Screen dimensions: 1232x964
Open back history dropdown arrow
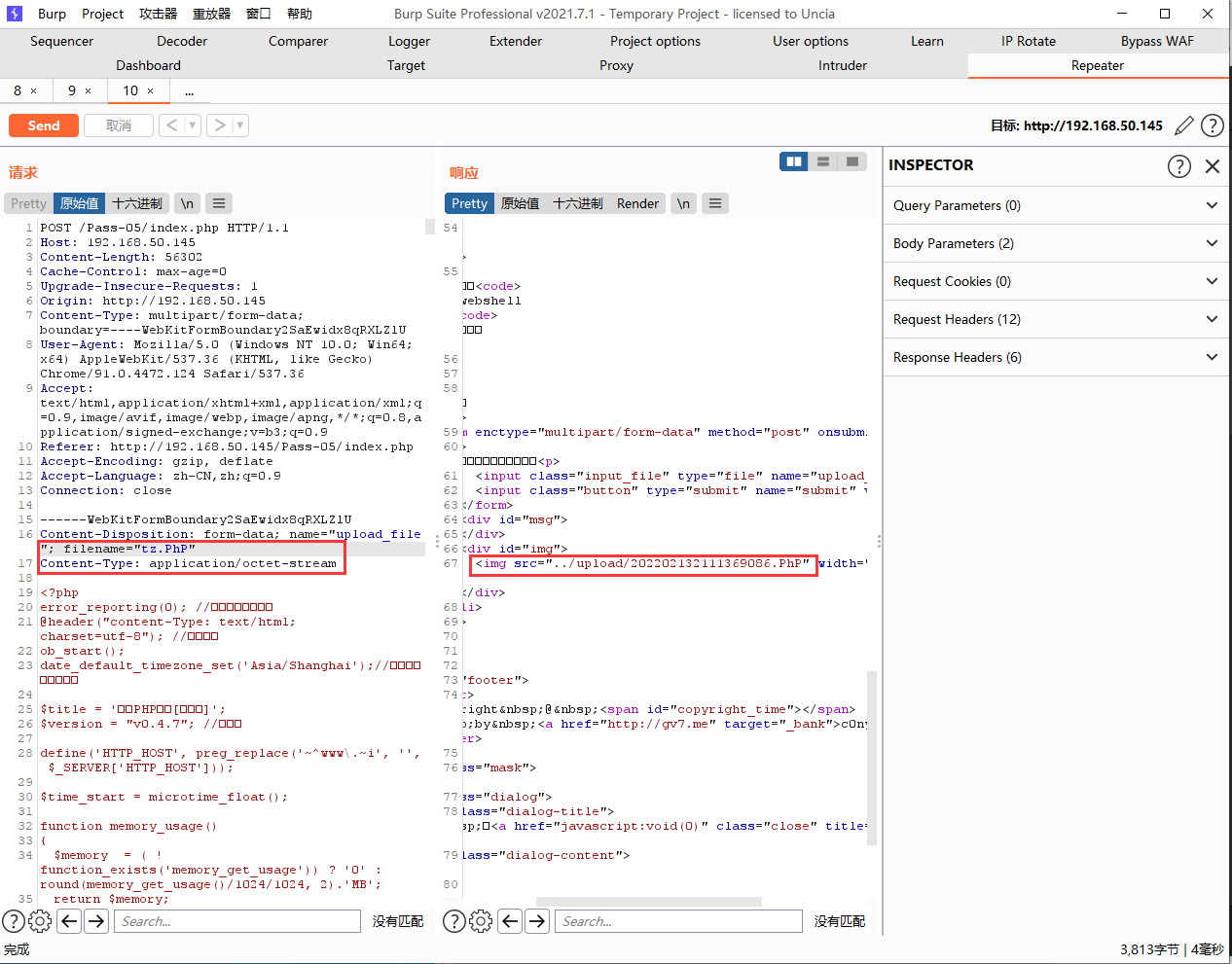coord(192,125)
